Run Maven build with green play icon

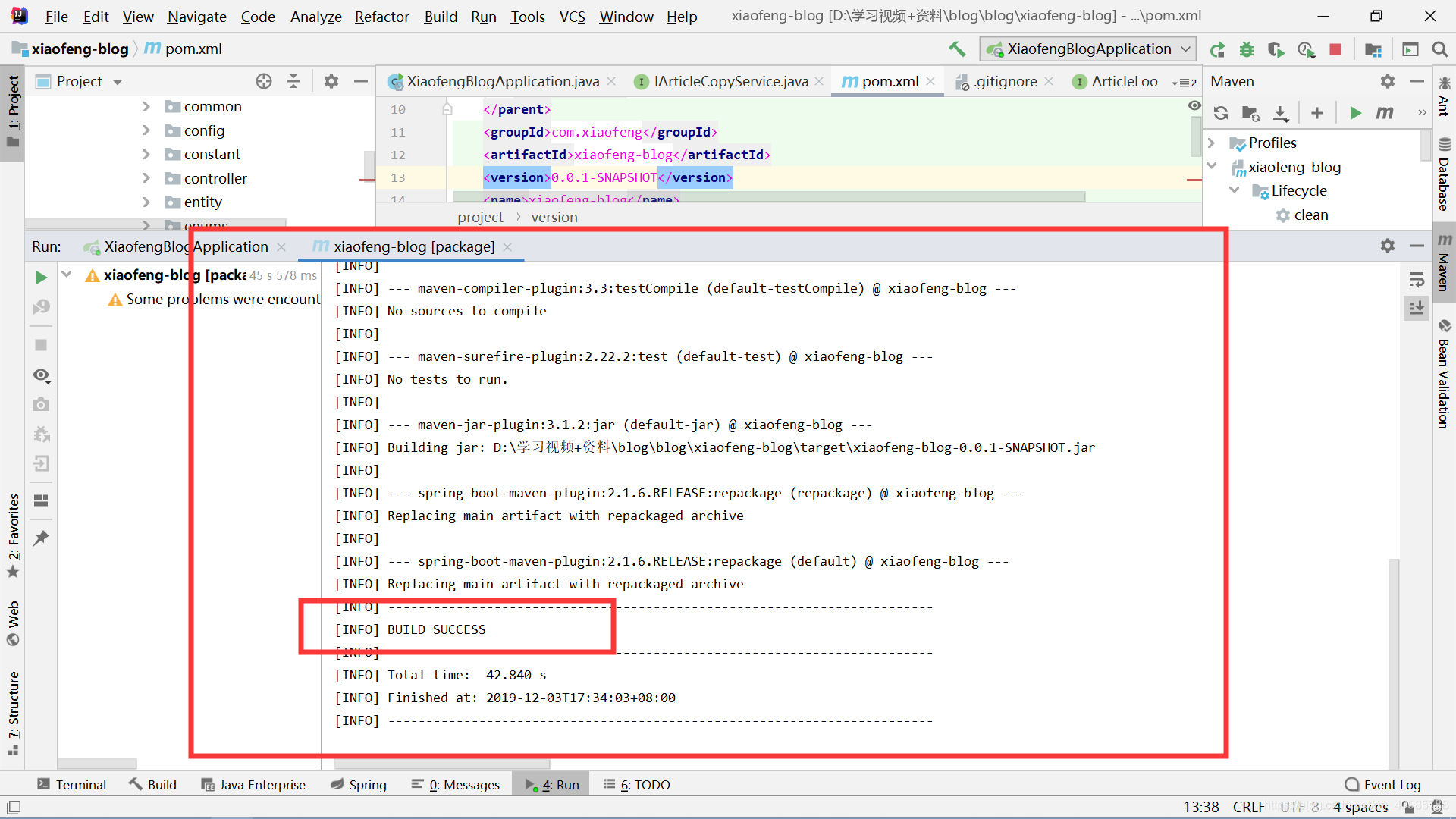(x=1355, y=113)
